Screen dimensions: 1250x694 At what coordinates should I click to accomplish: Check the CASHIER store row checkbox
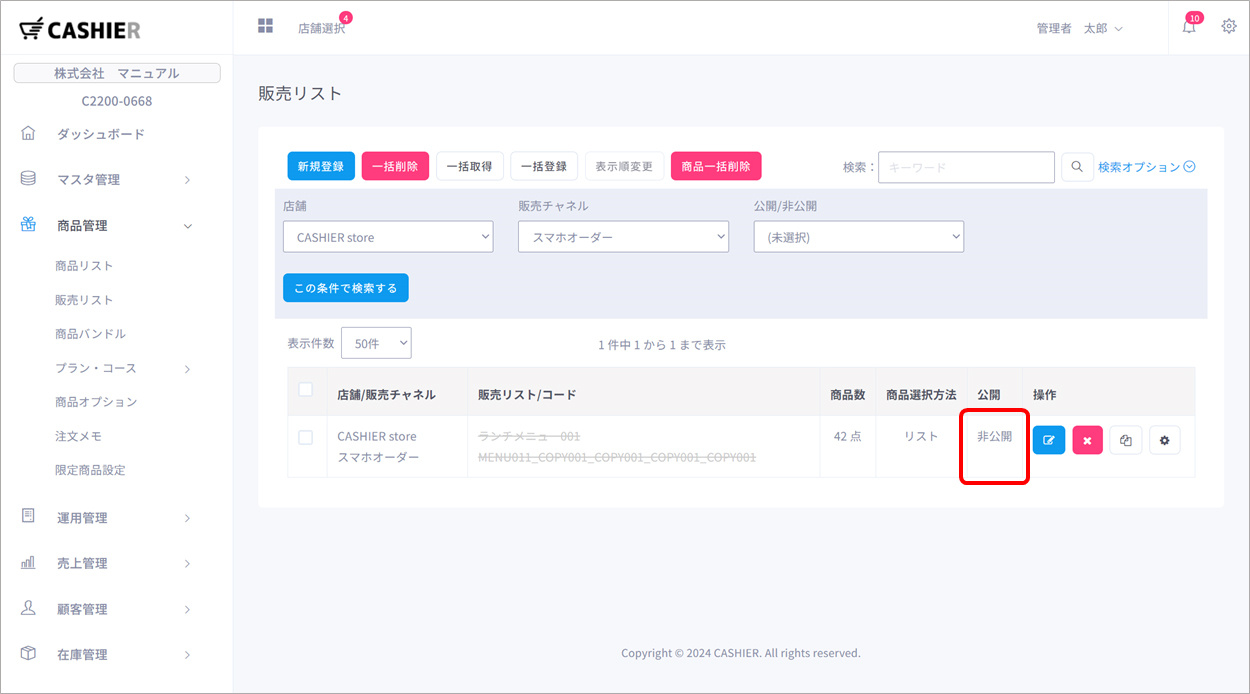(x=306, y=437)
